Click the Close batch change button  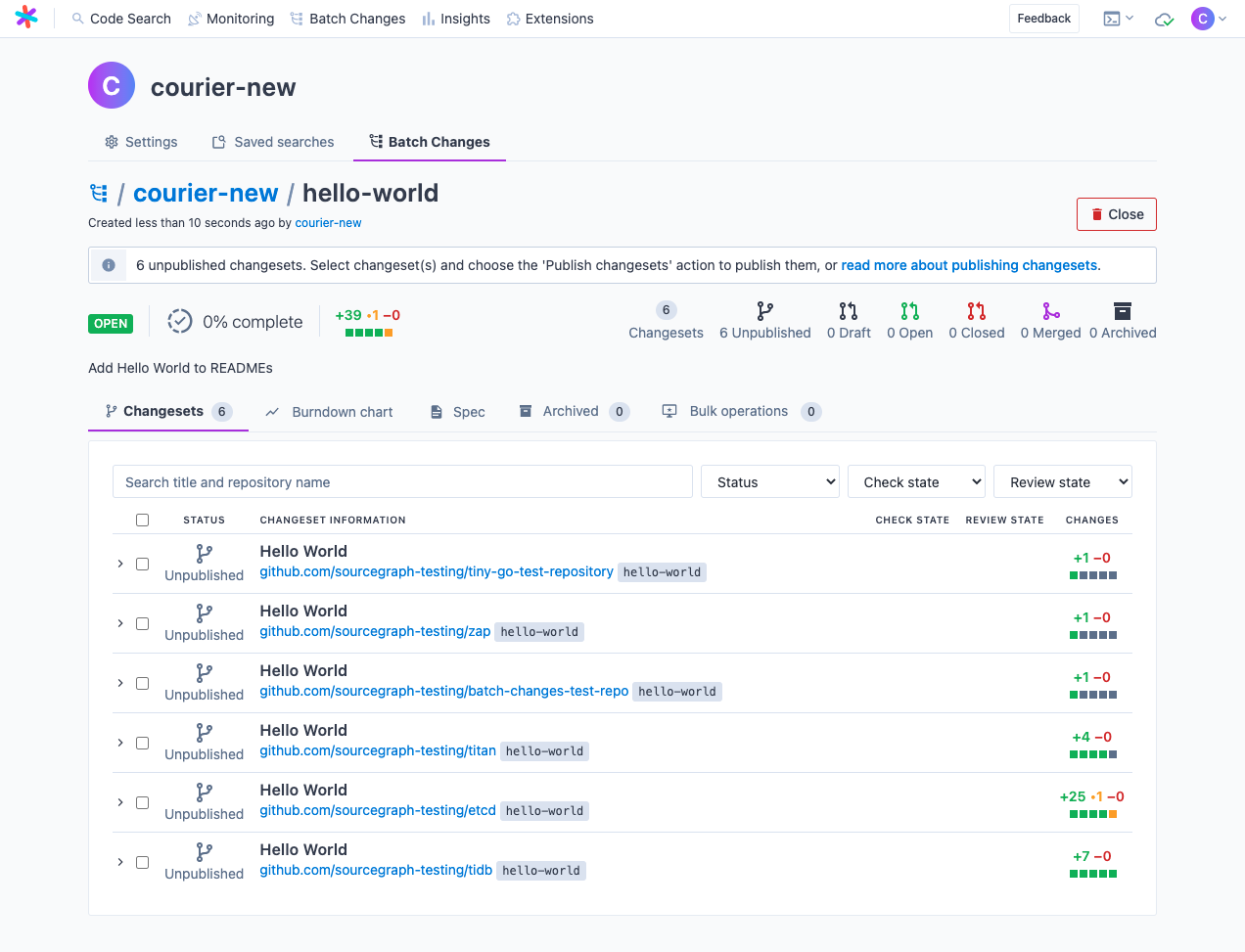coord(1116,213)
